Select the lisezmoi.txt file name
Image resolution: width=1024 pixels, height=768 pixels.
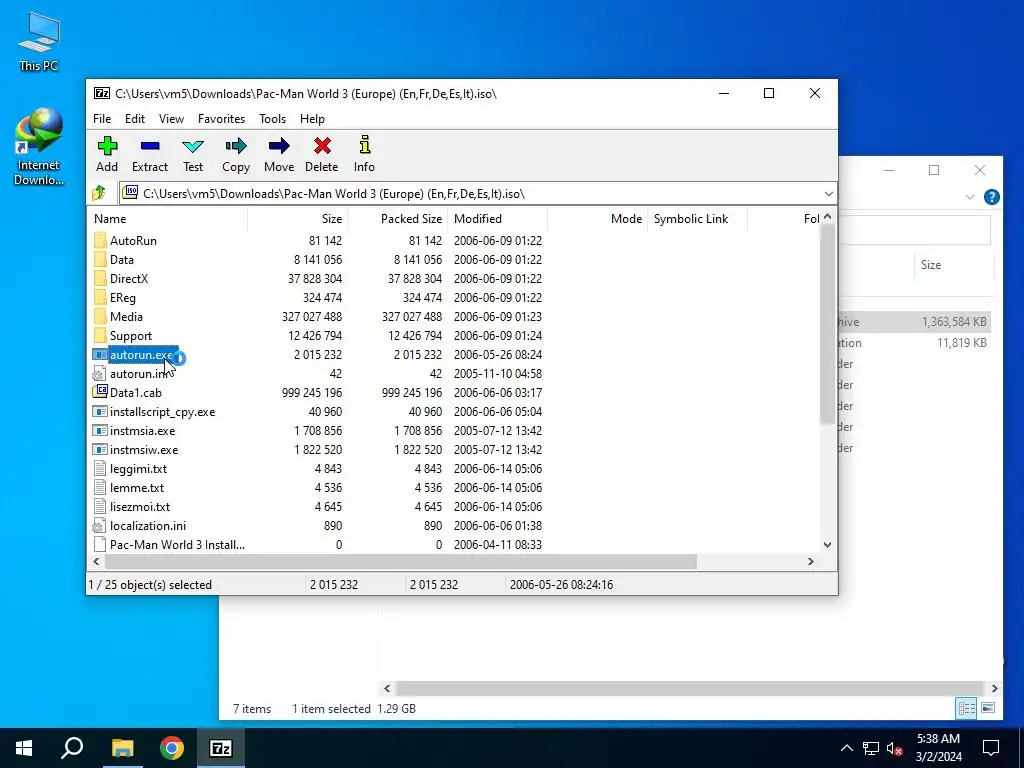point(140,506)
